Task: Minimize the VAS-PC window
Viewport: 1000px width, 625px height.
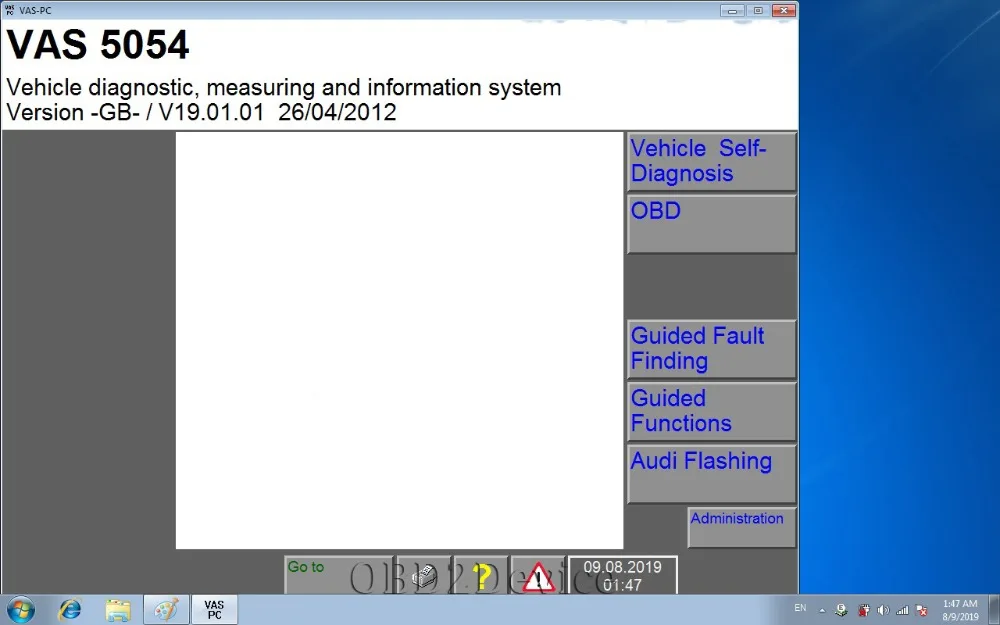Action: pyautogui.click(x=732, y=11)
